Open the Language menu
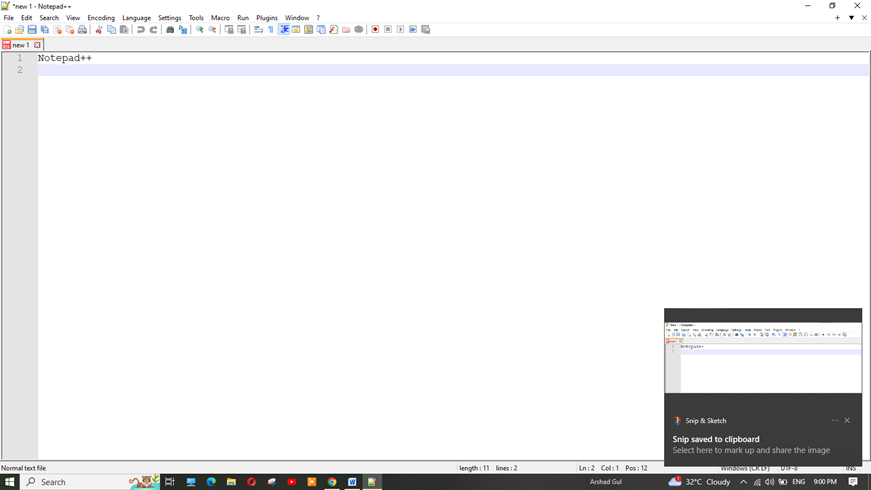The height and width of the screenshot is (490, 871). pos(137,18)
